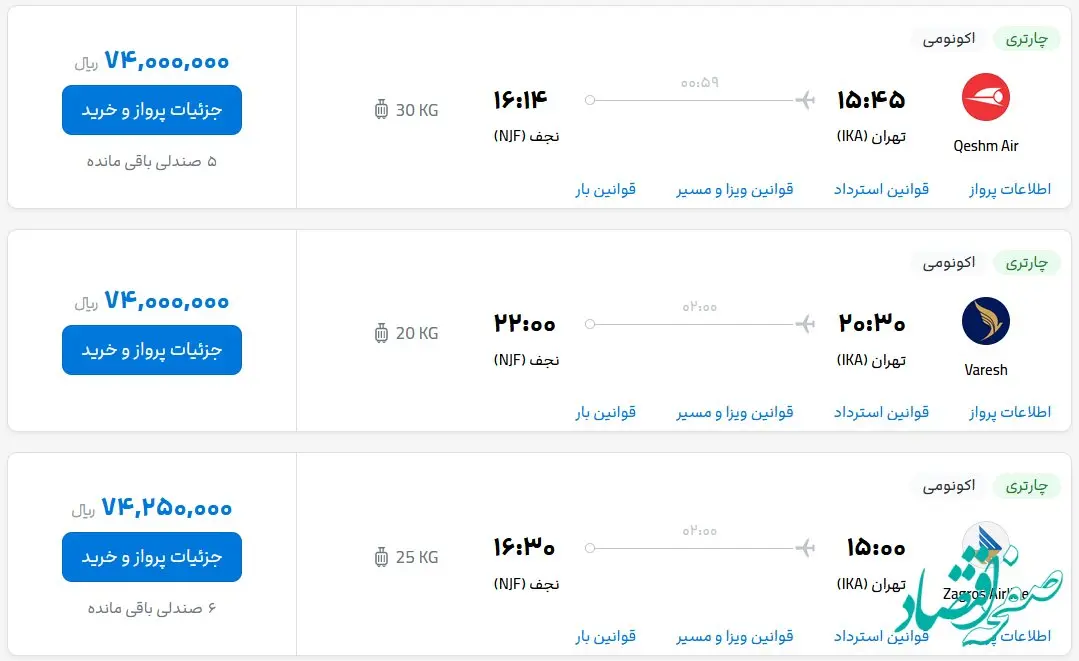Toggle the چارتری badge on the Varesh flight
1079x661 pixels.
pyautogui.click(x=1025, y=263)
